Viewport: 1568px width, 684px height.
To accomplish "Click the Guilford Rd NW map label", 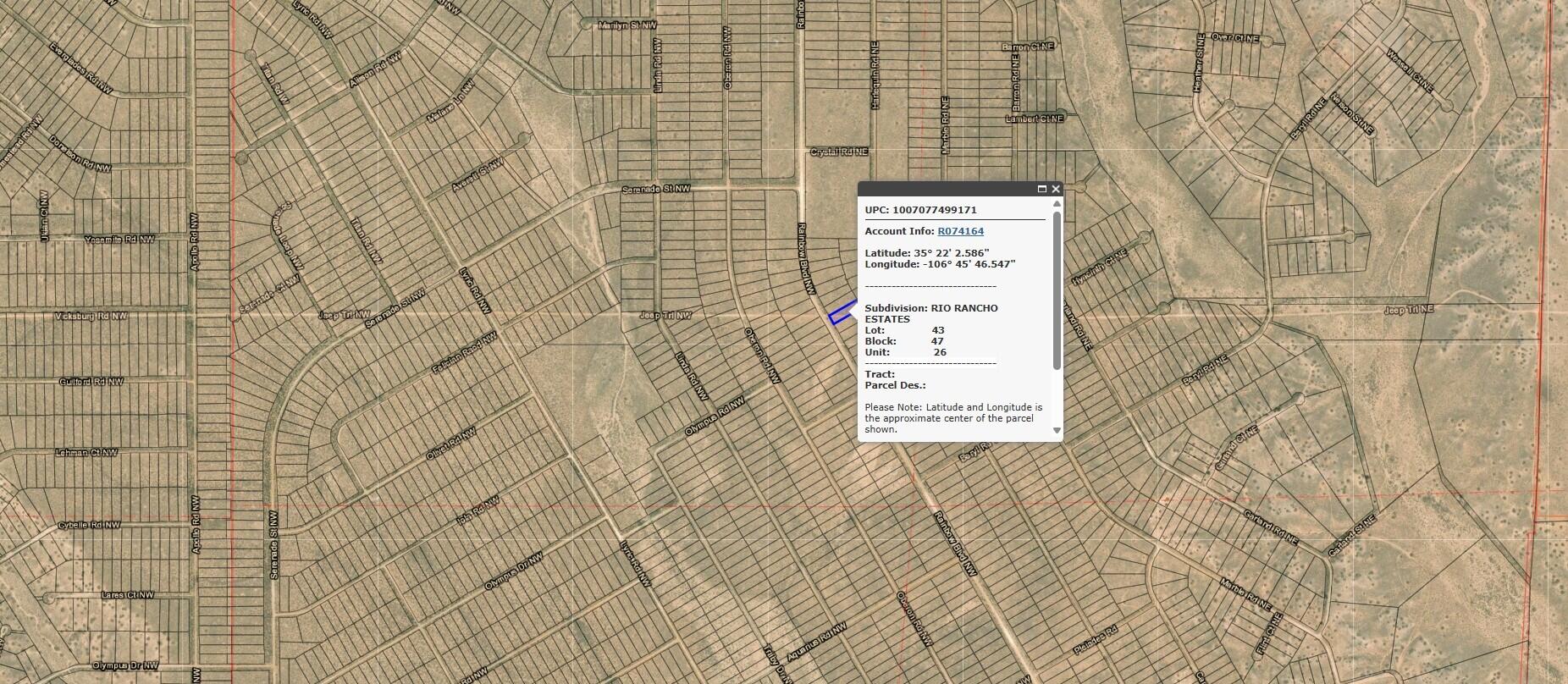I will [91, 382].
